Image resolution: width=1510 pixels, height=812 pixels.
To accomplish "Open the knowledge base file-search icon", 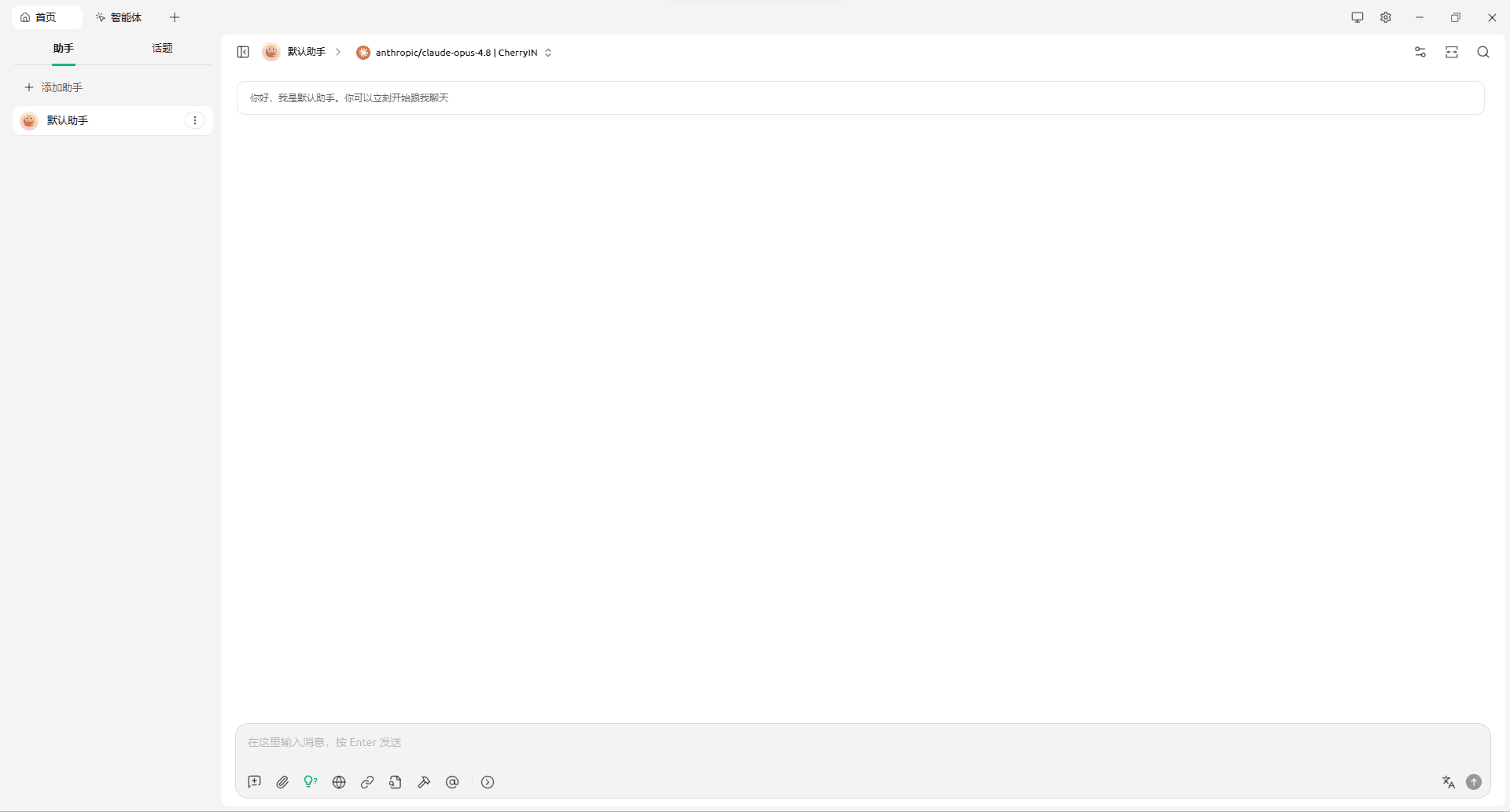I will point(396,782).
